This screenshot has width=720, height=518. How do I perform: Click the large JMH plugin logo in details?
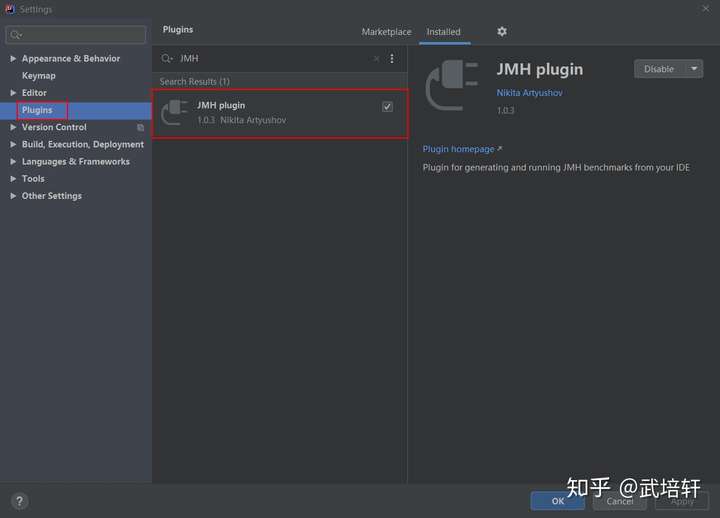point(452,85)
